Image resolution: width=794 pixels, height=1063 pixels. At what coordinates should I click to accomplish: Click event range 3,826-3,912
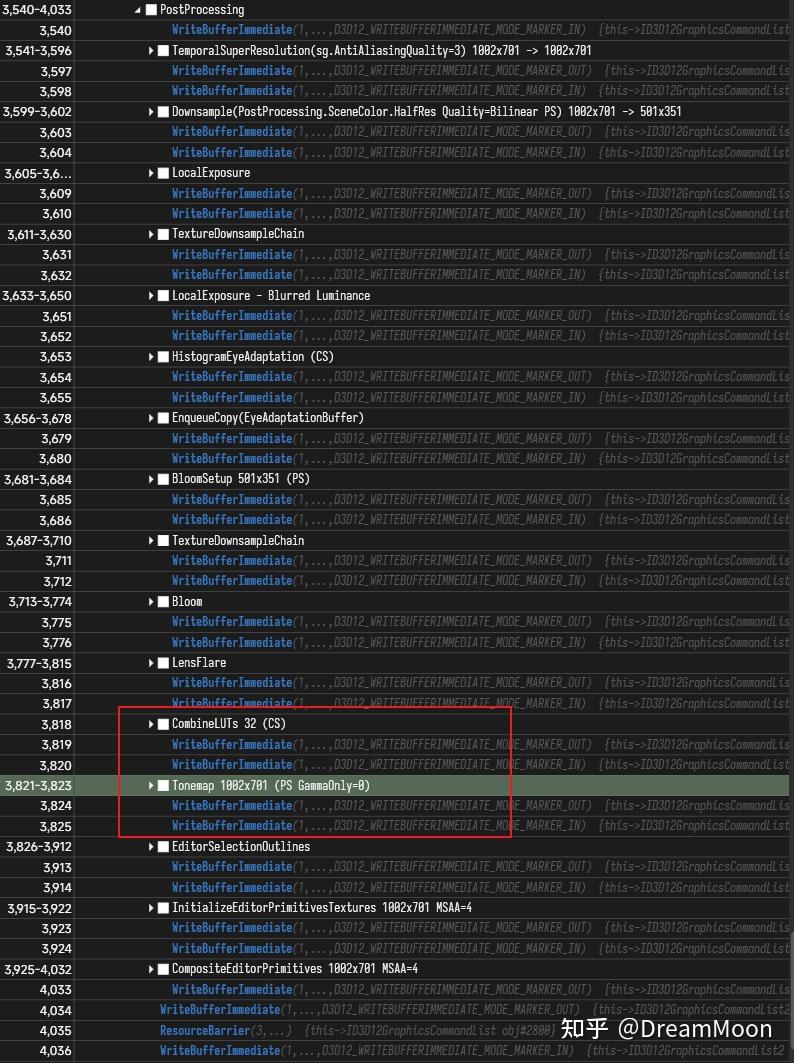39,847
